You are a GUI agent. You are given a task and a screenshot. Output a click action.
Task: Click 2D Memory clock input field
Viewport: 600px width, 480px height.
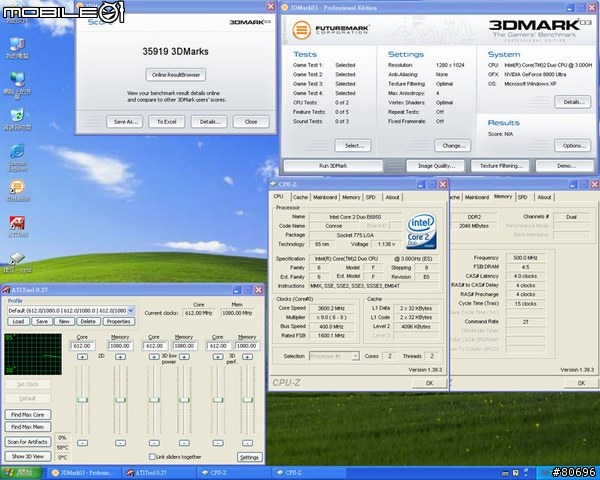pyautogui.click(x=121, y=346)
